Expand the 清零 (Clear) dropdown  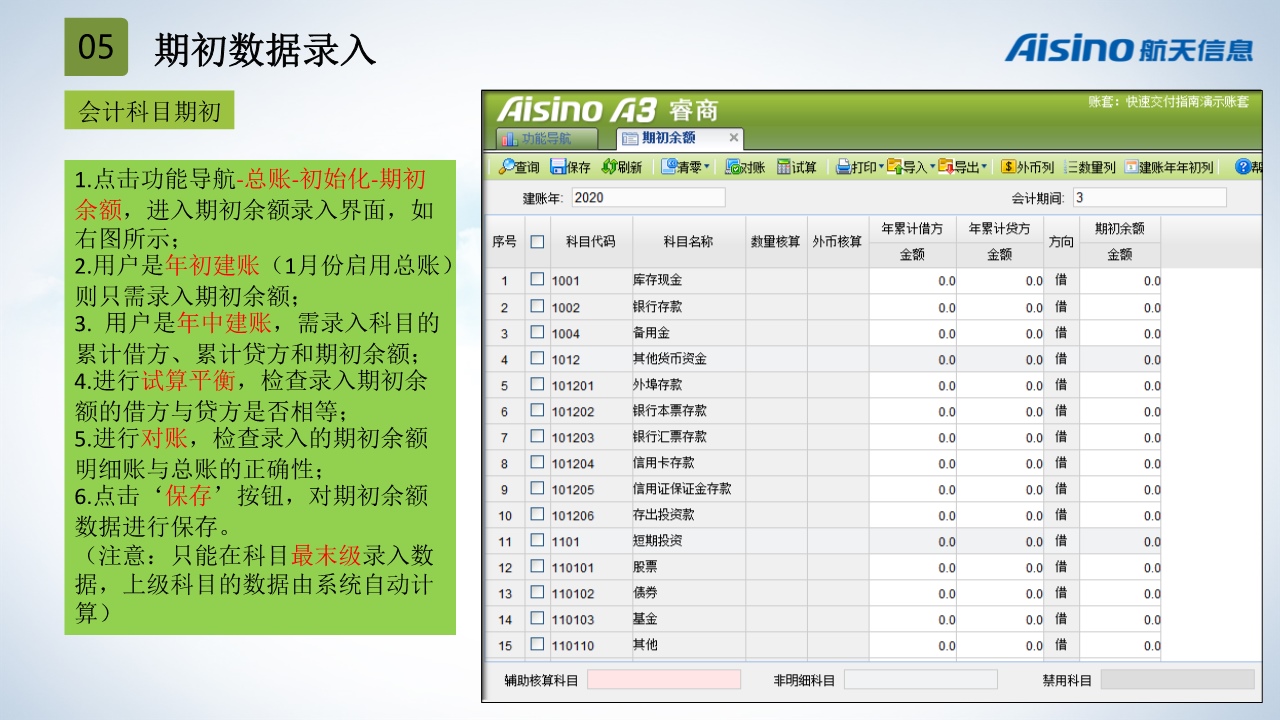point(707,167)
